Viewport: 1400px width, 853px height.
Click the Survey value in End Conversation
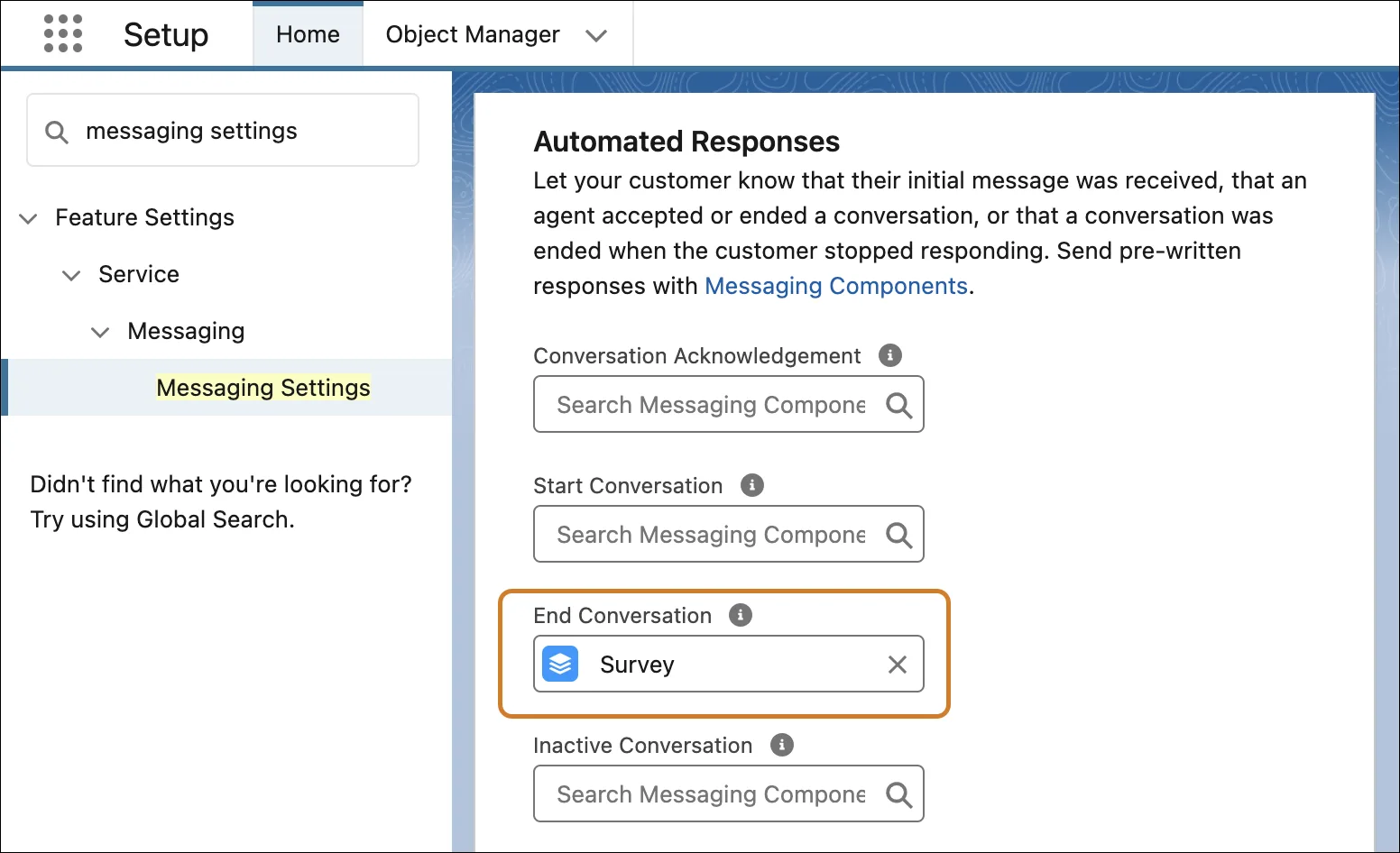pos(637,665)
